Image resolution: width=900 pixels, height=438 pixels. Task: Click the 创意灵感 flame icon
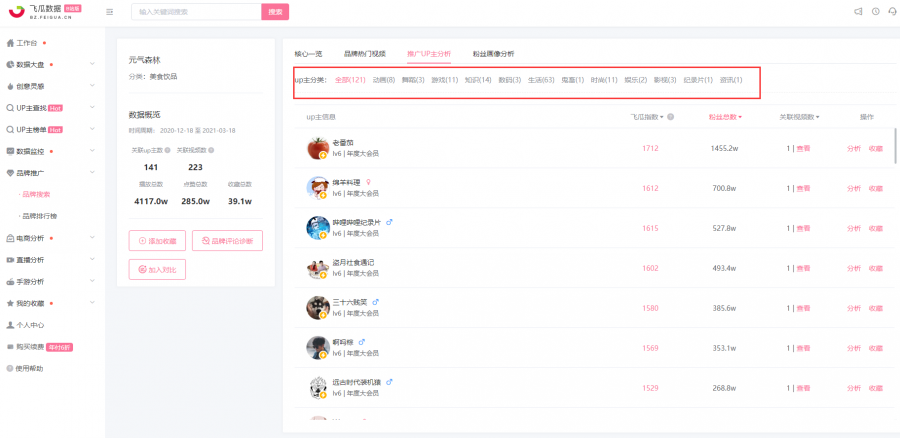pyautogui.click(x=10, y=86)
